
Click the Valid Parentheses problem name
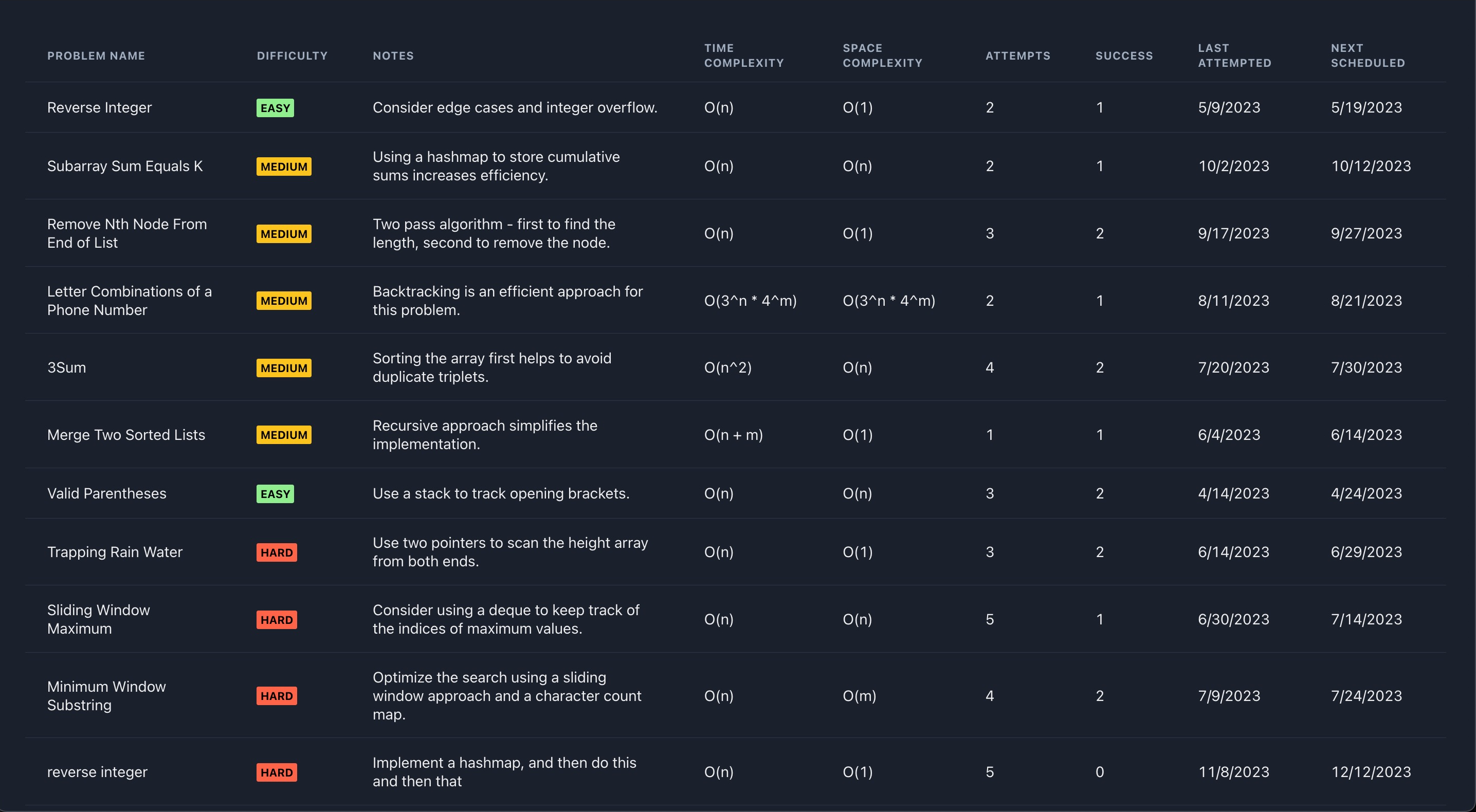[106, 493]
